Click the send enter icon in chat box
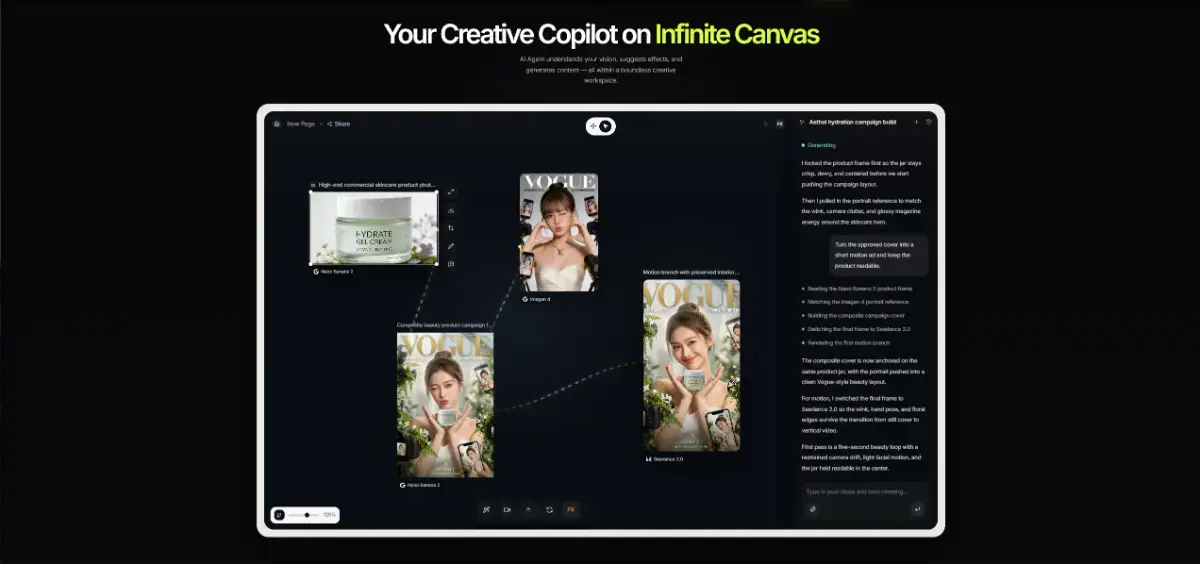Image resolution: width=1200 pixels, height=564 pixels. tap(917, 509)
